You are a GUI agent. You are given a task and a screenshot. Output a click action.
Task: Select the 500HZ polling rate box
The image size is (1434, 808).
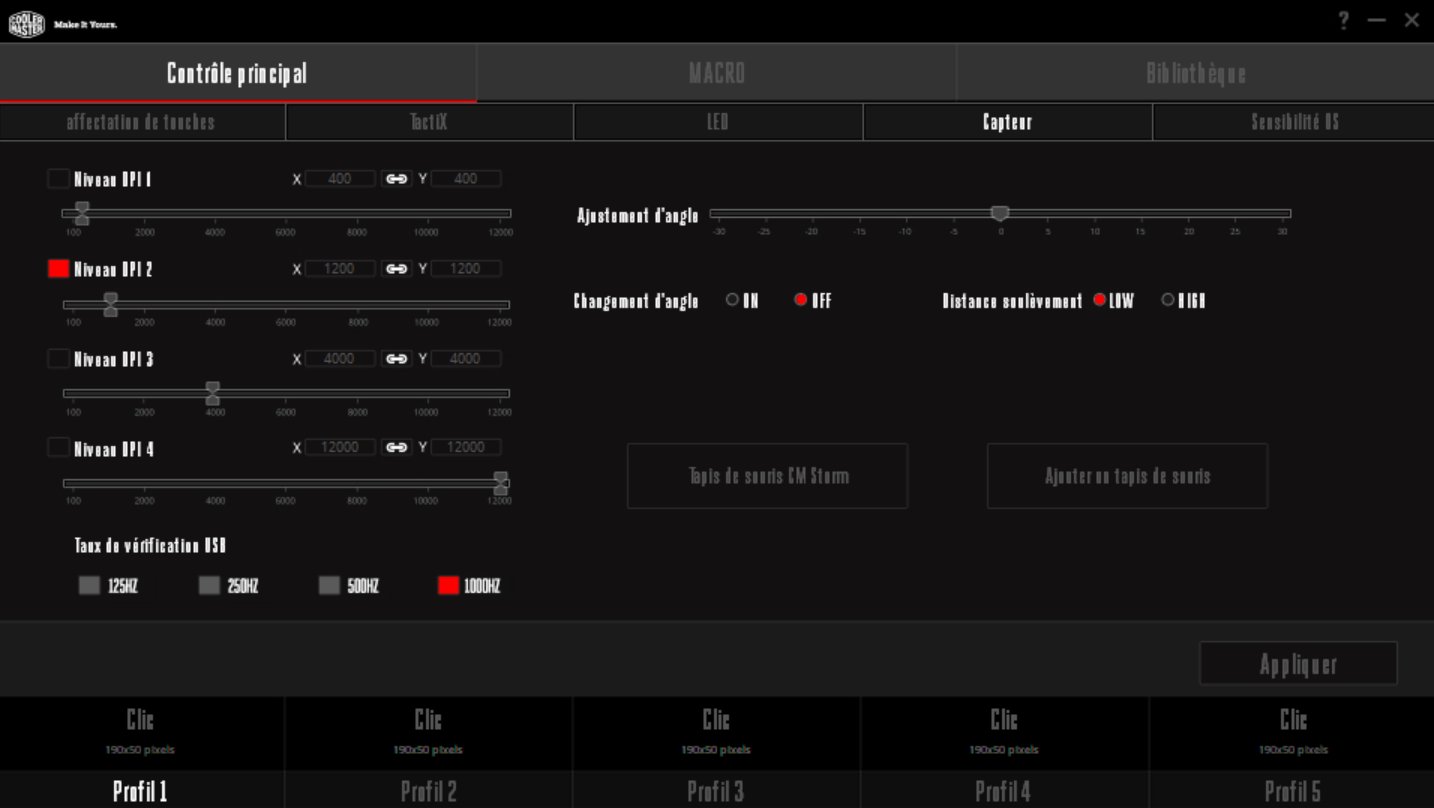point(330,586)
